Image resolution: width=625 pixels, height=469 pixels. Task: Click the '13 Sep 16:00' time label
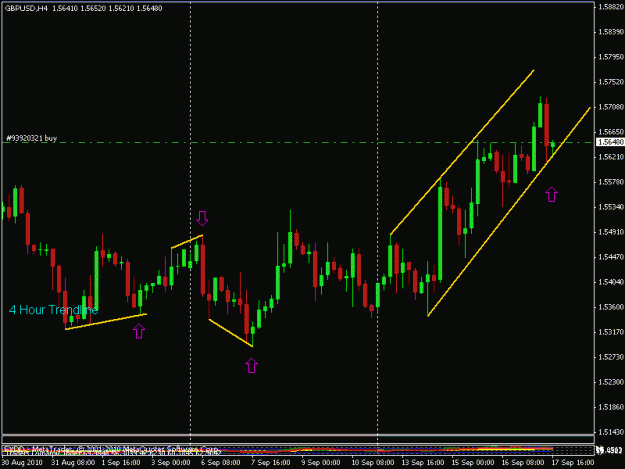pos(423,463)
